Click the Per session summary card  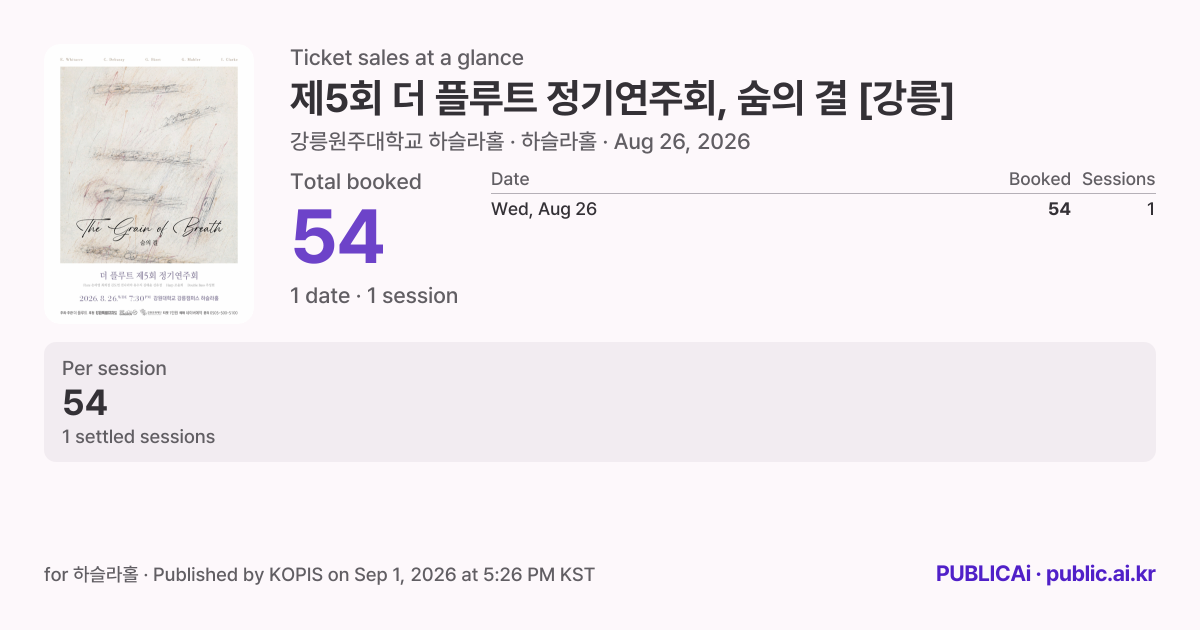pyautogui.click(x=600, y=402)
